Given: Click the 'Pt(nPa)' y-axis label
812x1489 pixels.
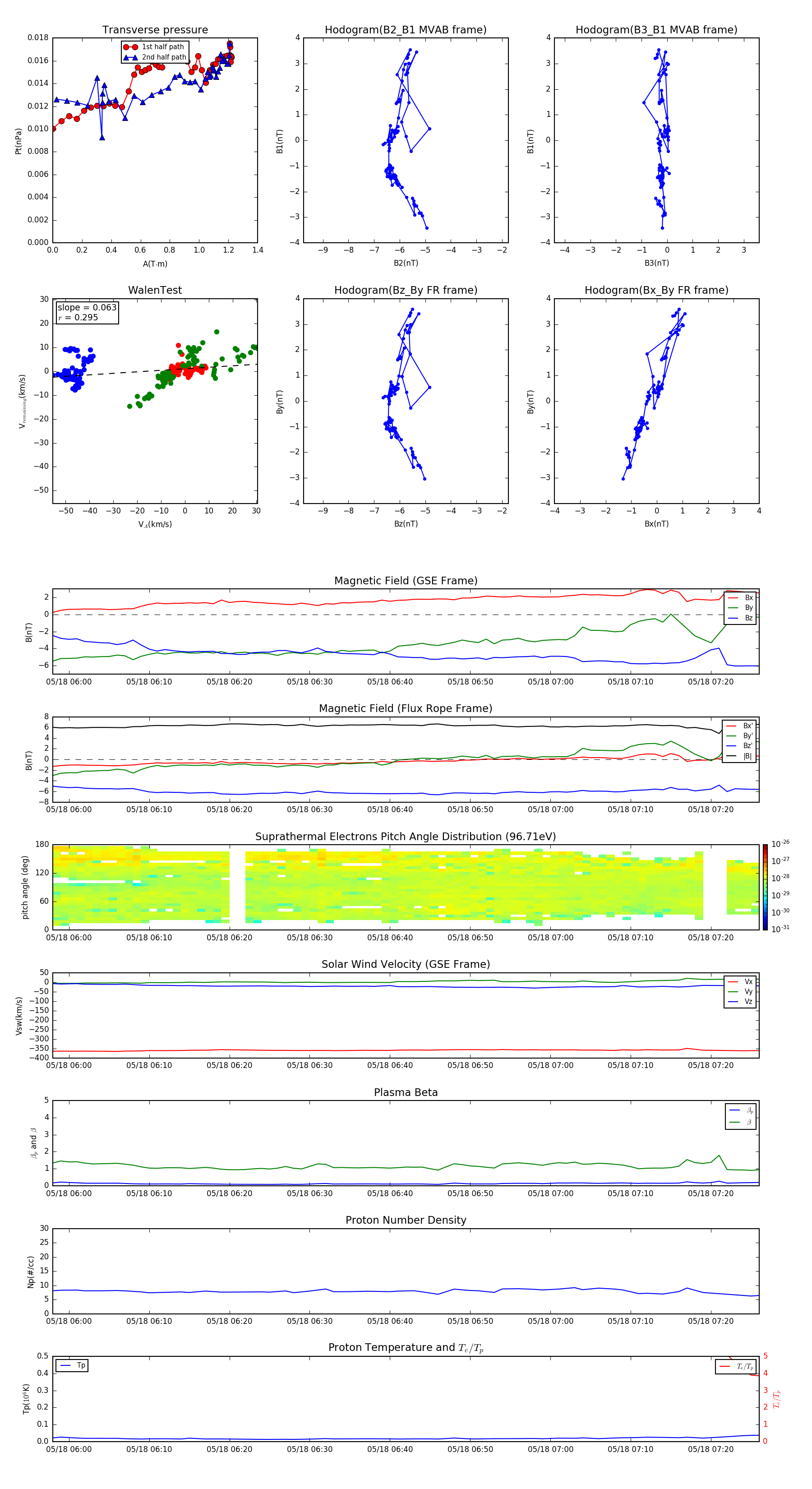Looking at the screenshot, I should click(x=18, y=140).
